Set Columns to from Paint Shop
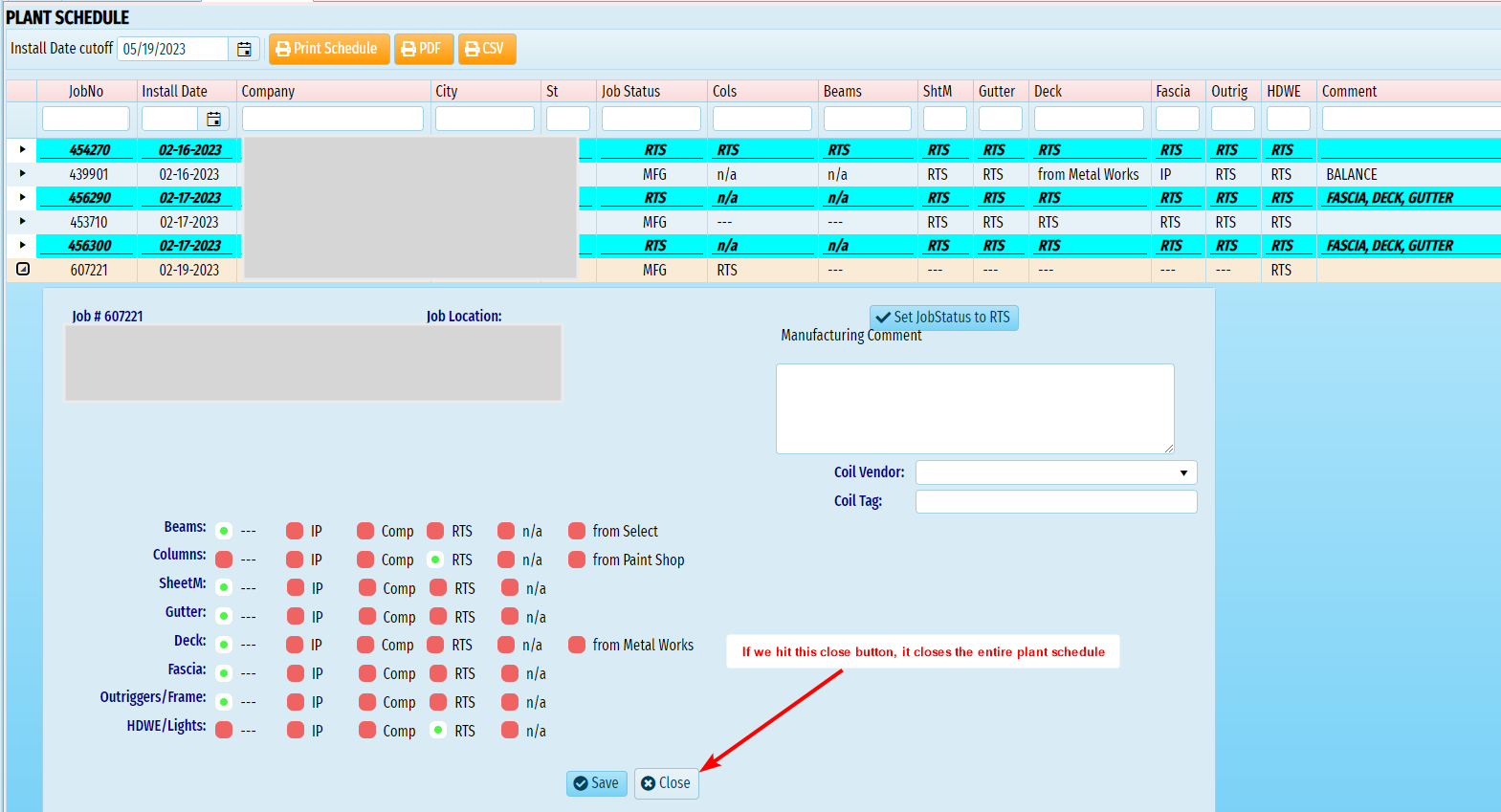The image size is (1501, 812). (577, 560)
